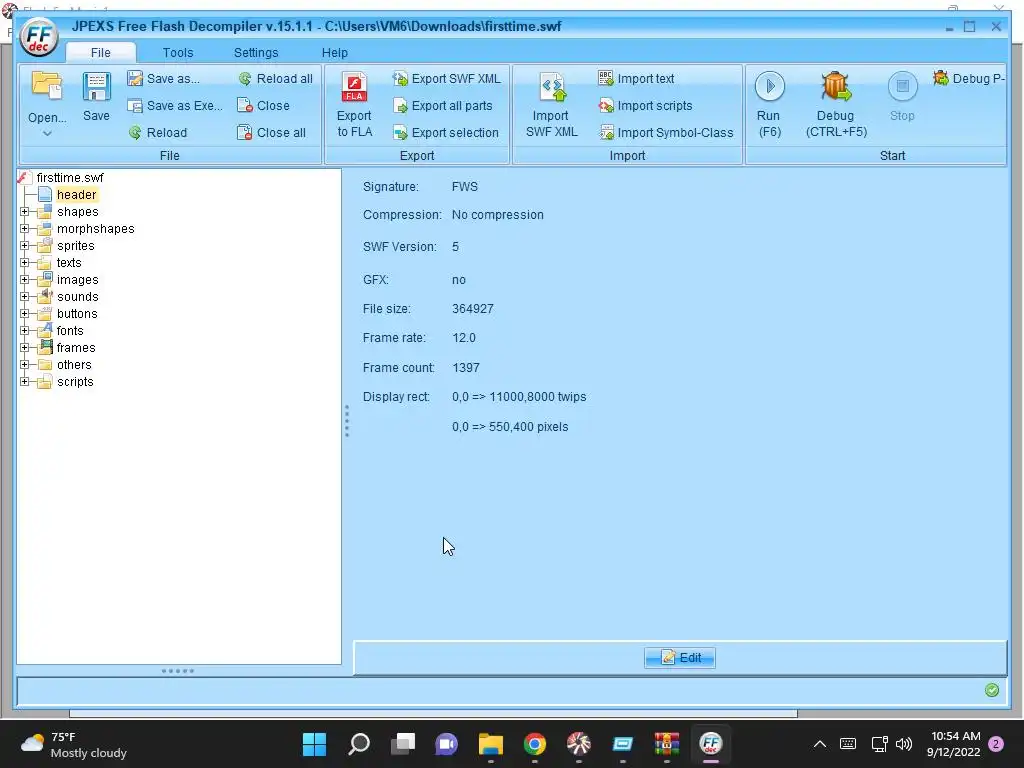Expand the others tree node
The image size is (1024, 768).
click(25, 364)
